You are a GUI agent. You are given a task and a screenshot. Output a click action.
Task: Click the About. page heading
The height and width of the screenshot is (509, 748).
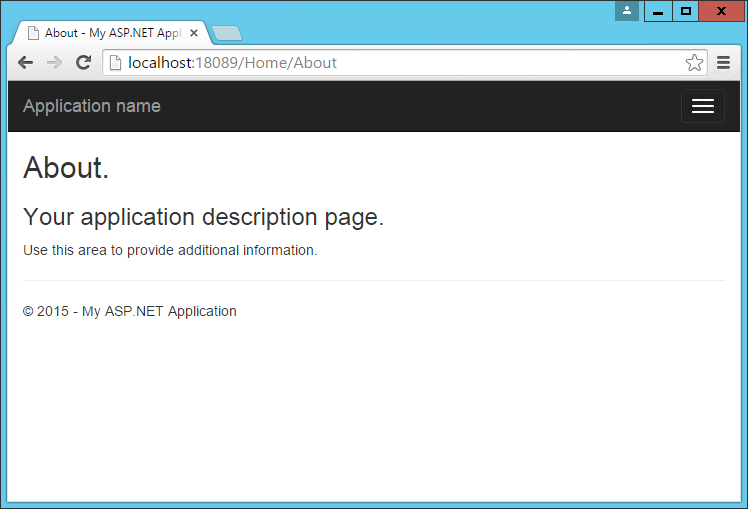(66, 168)
